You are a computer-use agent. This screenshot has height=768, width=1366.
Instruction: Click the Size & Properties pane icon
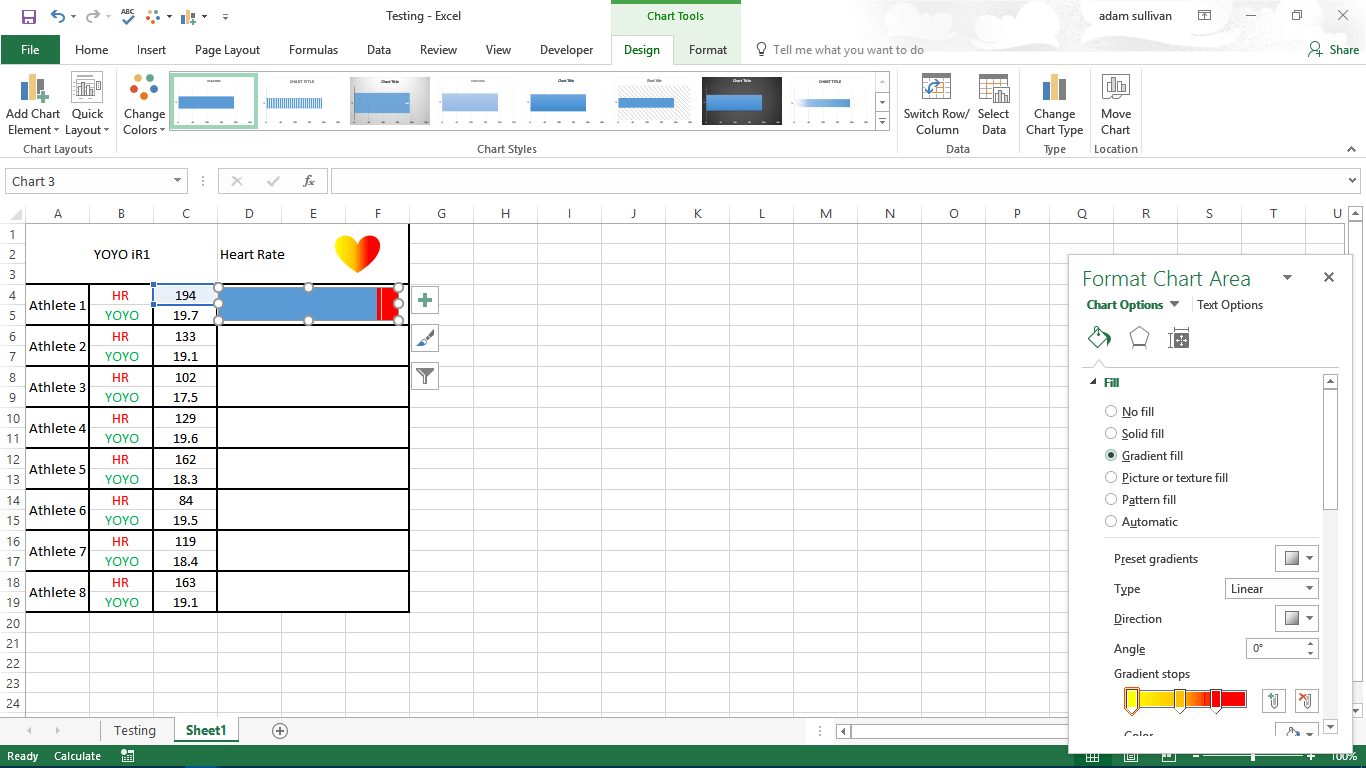[1179, 338]
